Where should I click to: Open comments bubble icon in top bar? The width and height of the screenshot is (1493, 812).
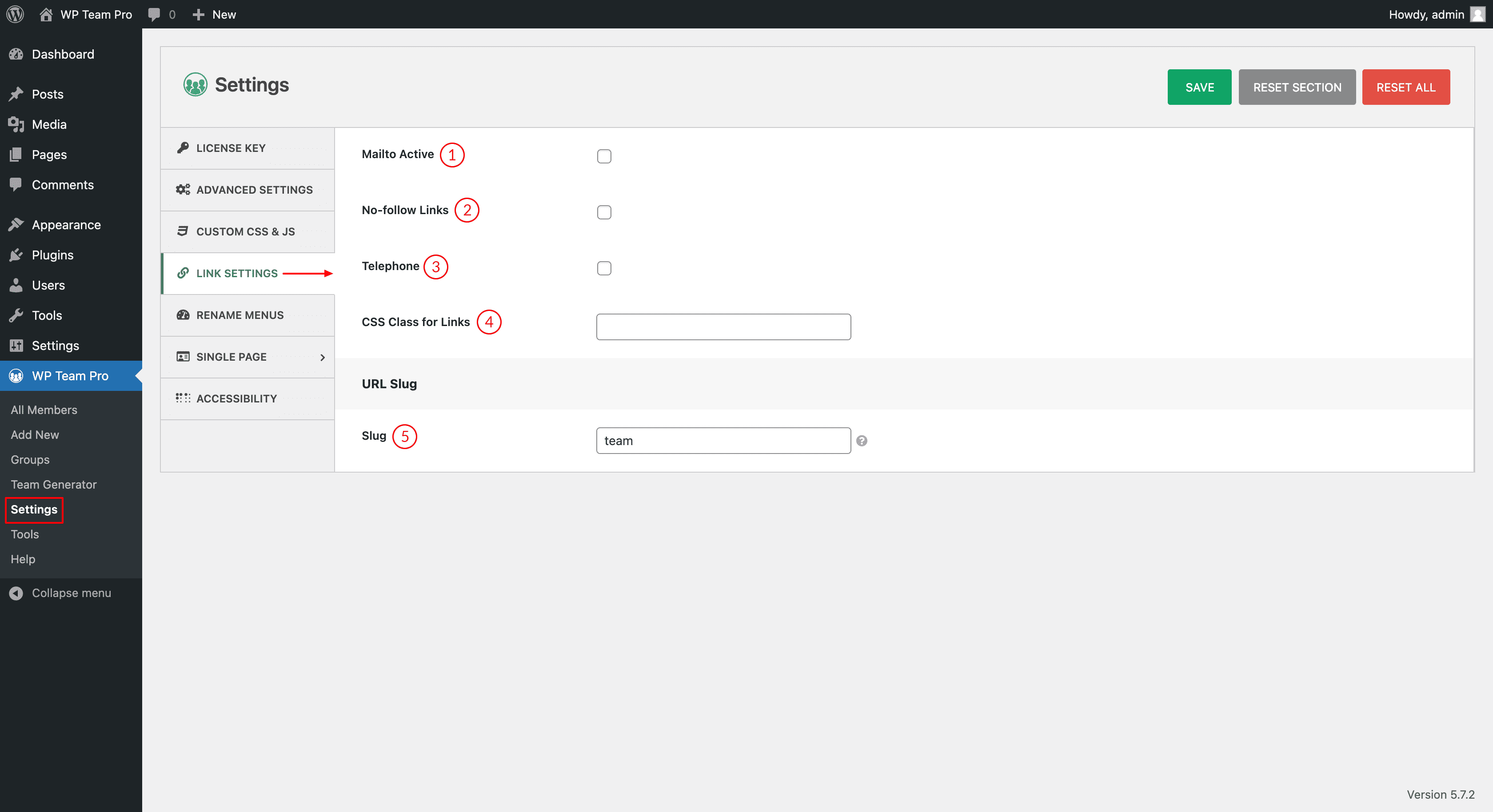coord(154,14)
